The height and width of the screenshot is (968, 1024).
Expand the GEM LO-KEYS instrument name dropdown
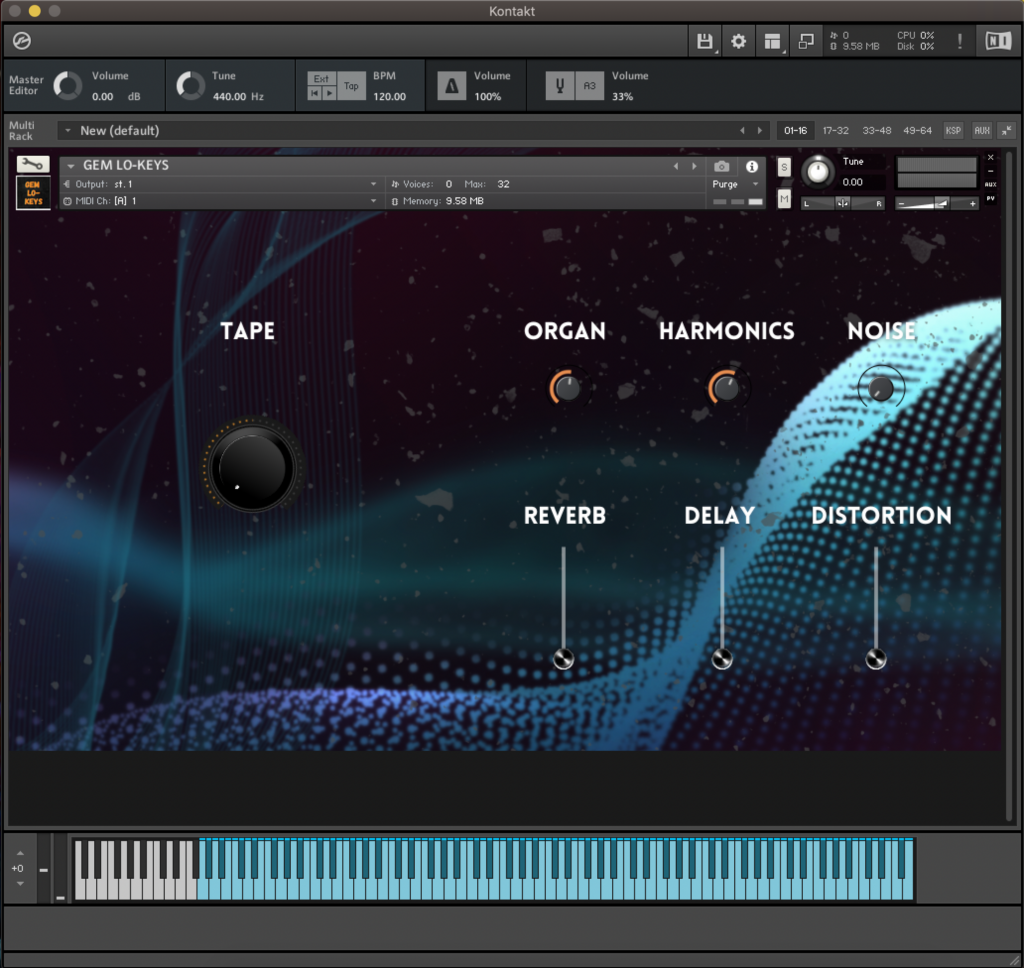click(x=71, y=166)
